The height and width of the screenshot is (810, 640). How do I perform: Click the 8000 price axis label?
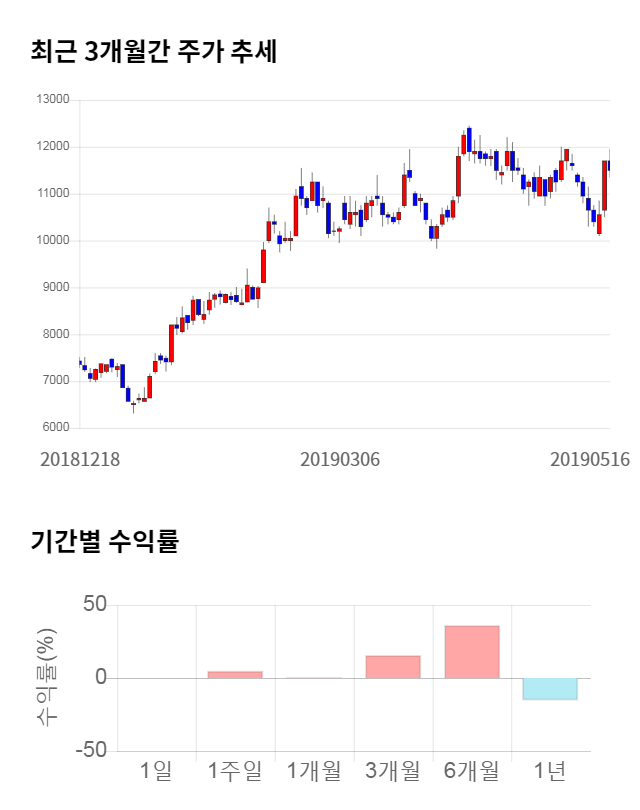55,335
